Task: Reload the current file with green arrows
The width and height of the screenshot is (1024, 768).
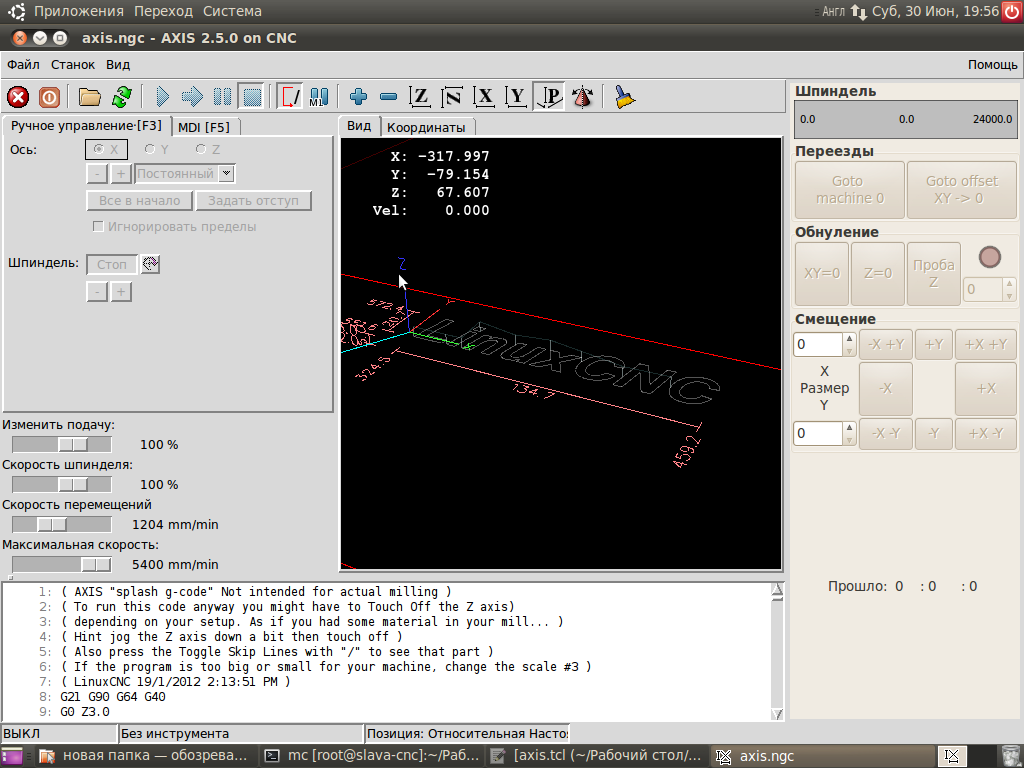Action: [x=121, y=97]
